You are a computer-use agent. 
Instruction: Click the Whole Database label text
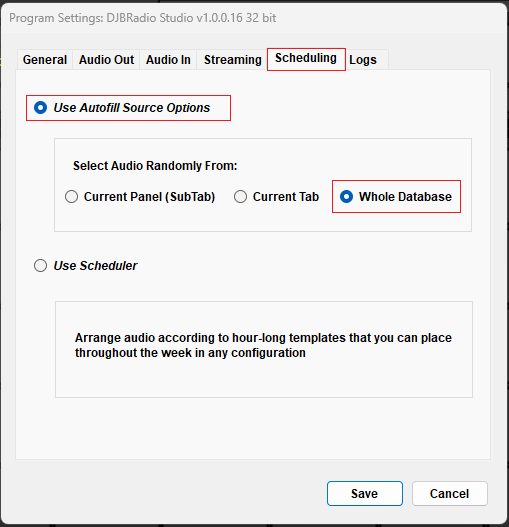tap(405, 197)
